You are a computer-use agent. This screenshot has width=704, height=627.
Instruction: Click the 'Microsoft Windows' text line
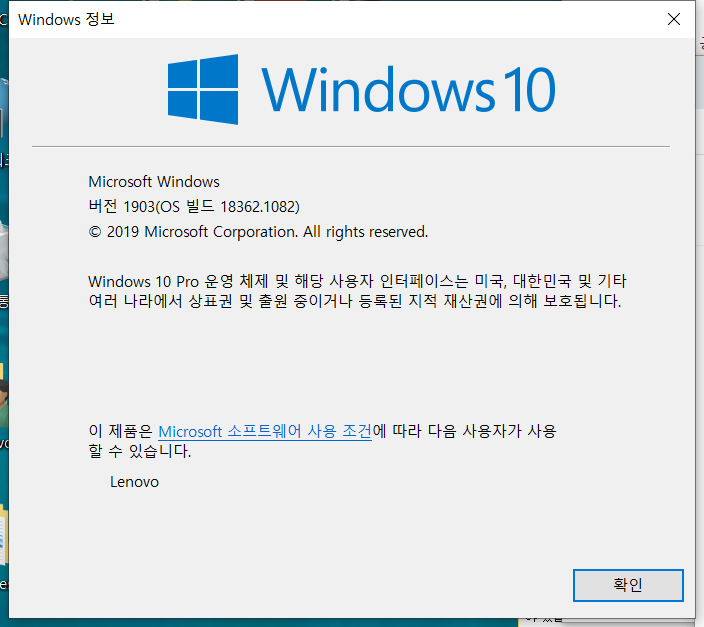pos(154,182)
